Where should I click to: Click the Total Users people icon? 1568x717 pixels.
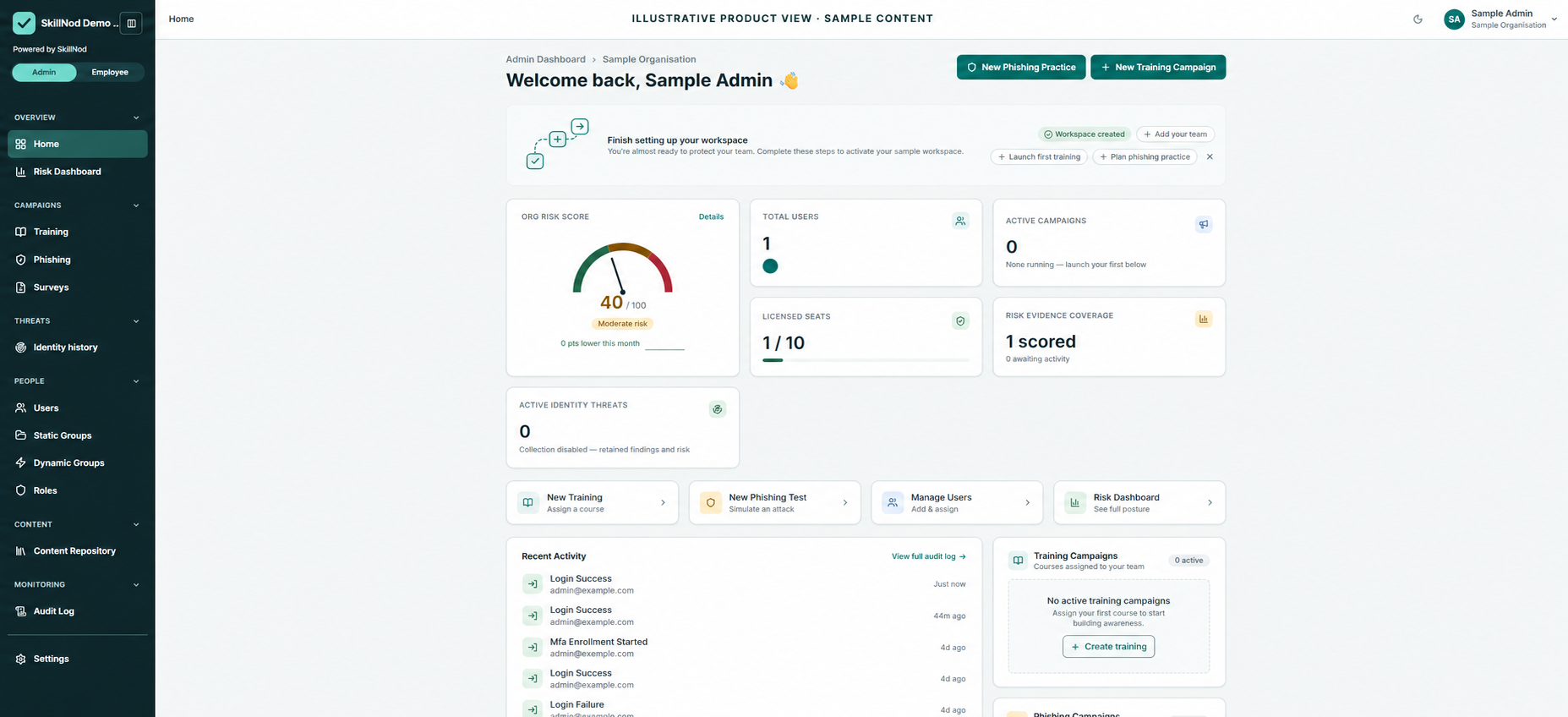[960, 222]
